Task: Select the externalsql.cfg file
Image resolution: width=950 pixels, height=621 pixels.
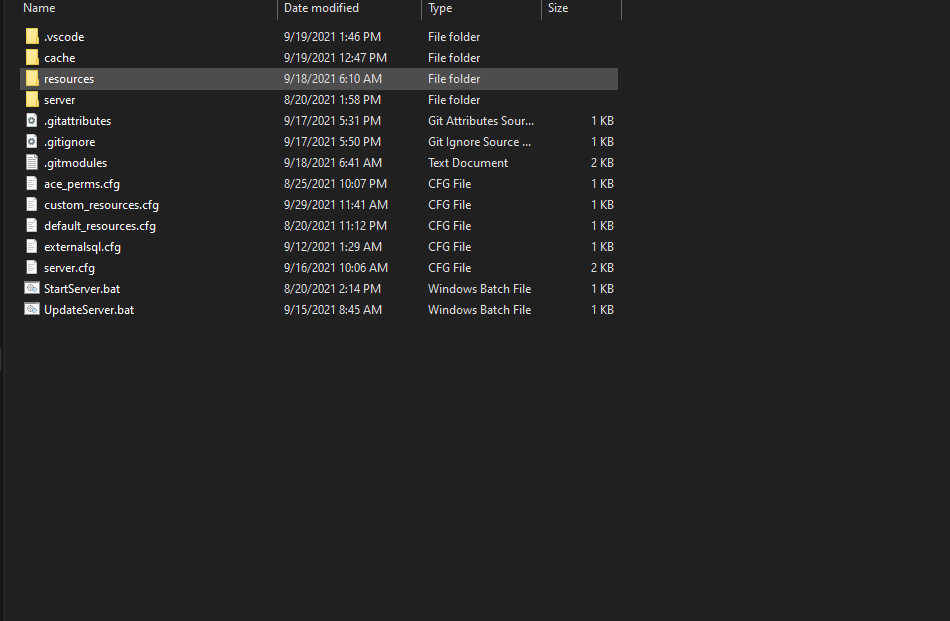Action: (x=82, y=247)
